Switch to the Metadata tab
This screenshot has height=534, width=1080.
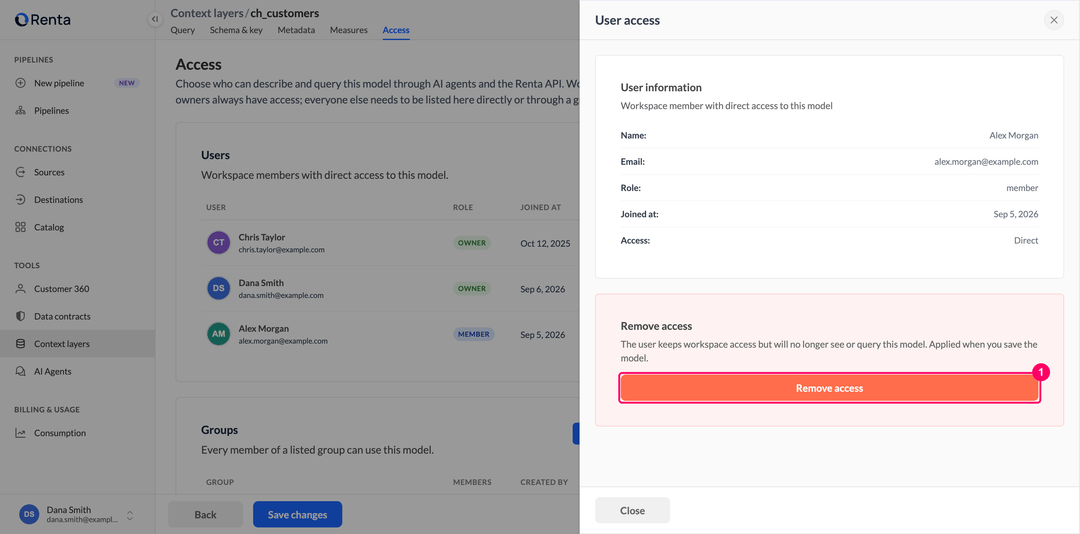pos(296,30)
